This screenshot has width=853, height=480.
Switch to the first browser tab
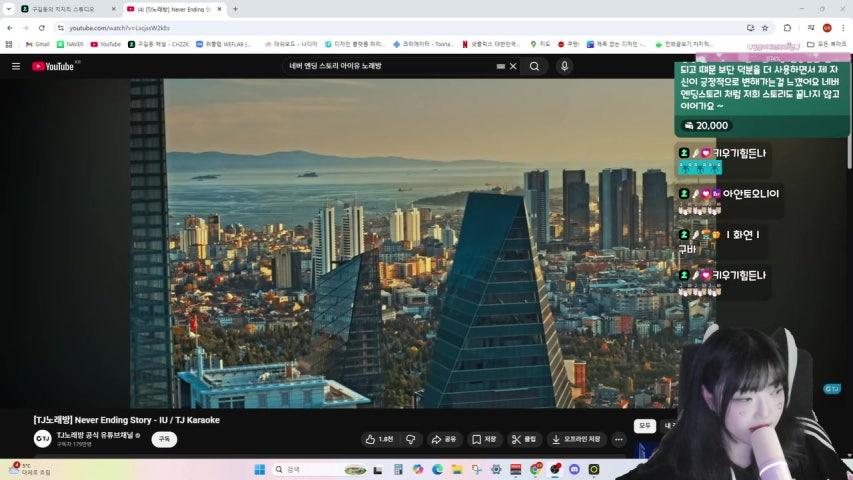pos(66,9)
